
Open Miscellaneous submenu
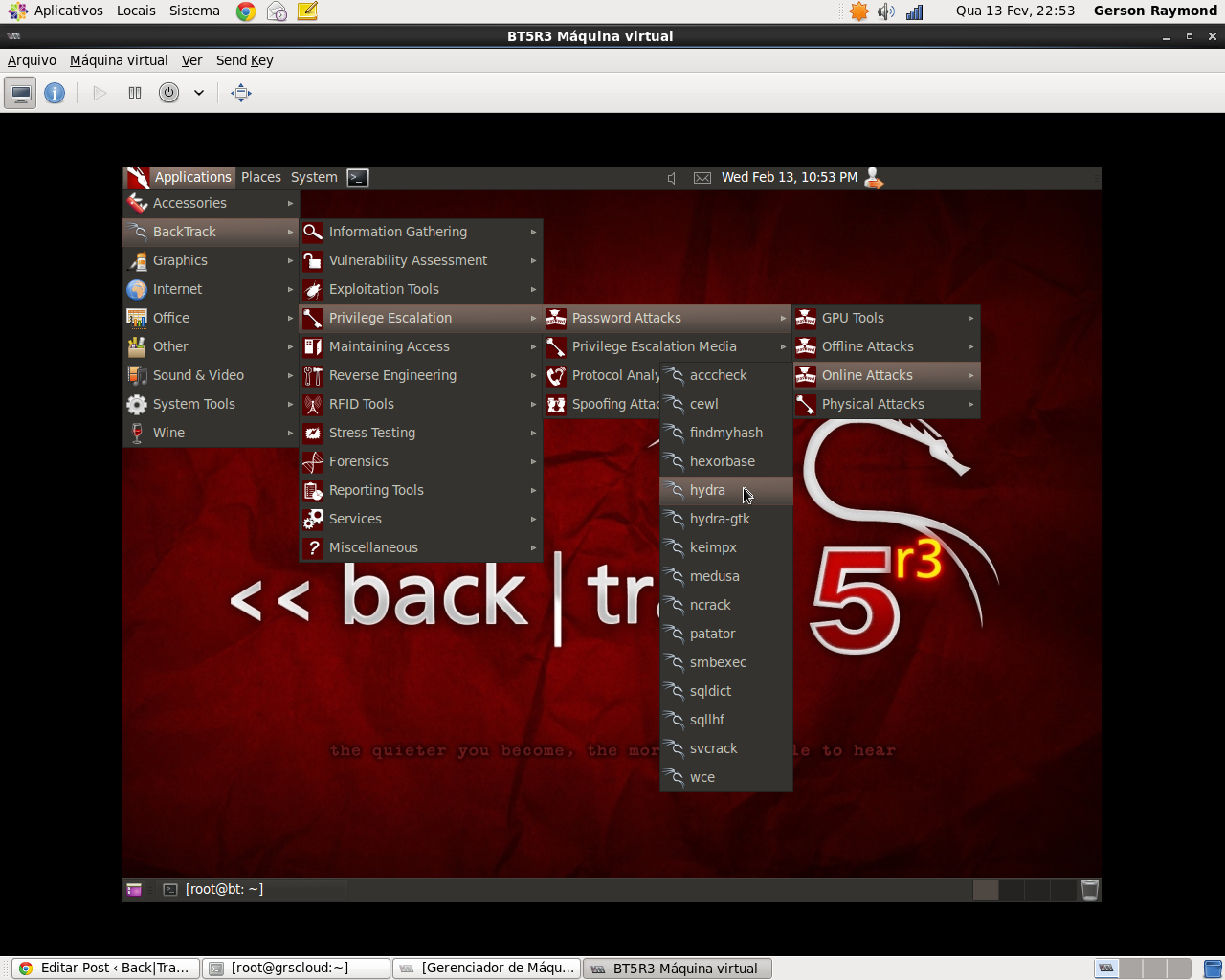(421, 547)
